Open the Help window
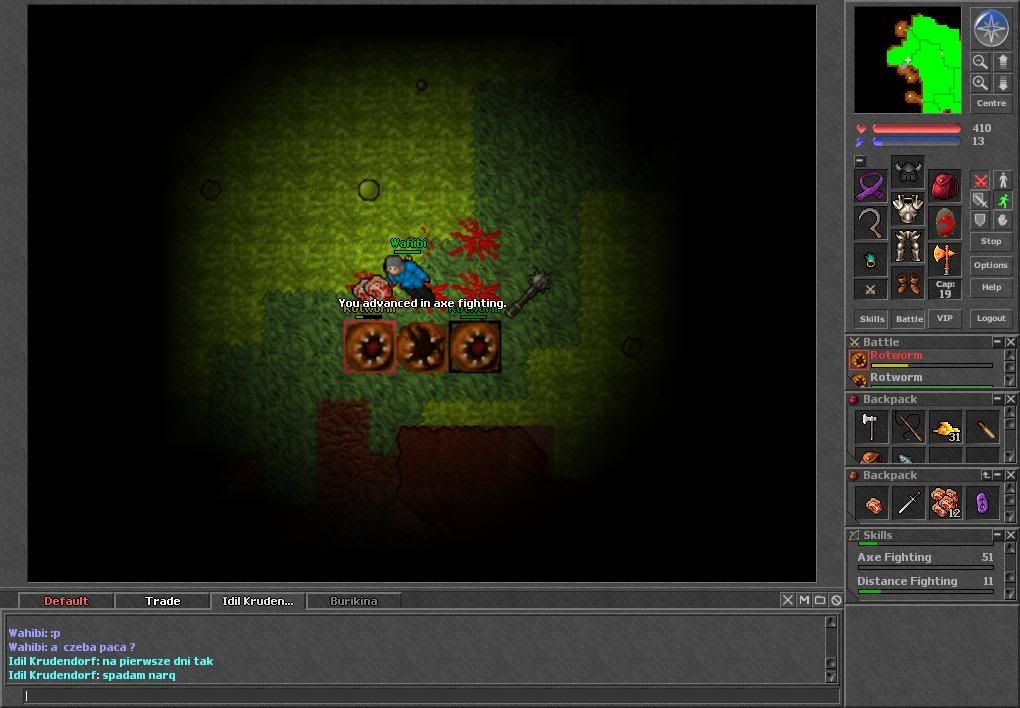This screenshot has width=1020, height=708. [x=991, y=288]
